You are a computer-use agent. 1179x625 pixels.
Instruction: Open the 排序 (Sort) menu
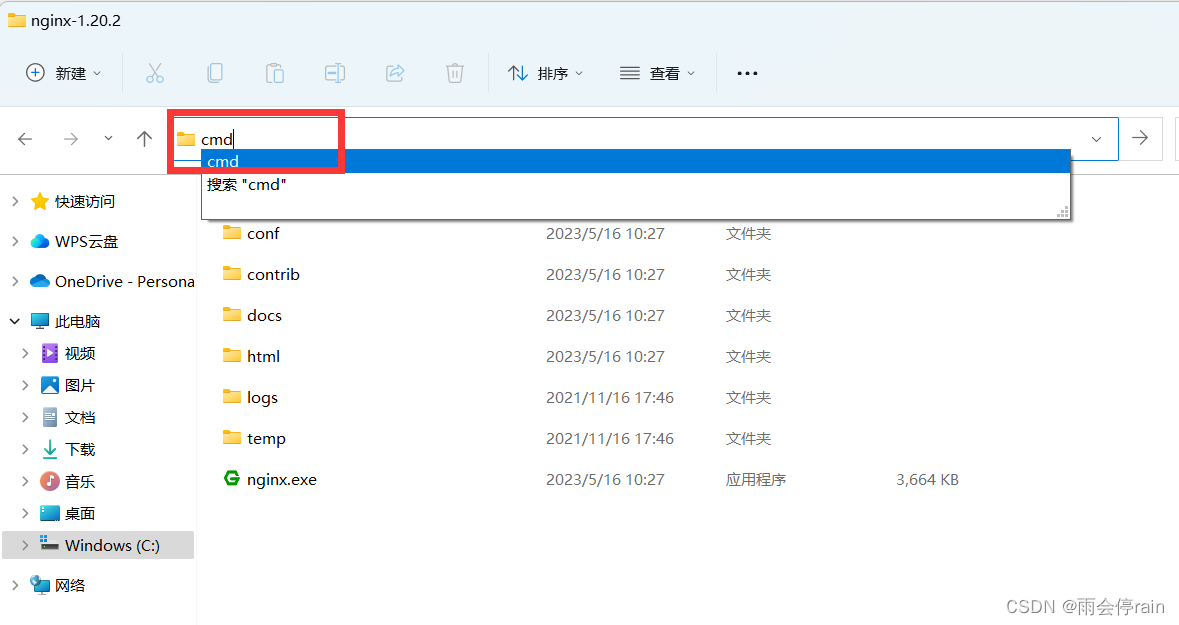pyautogui.click(x=546, y=73)
